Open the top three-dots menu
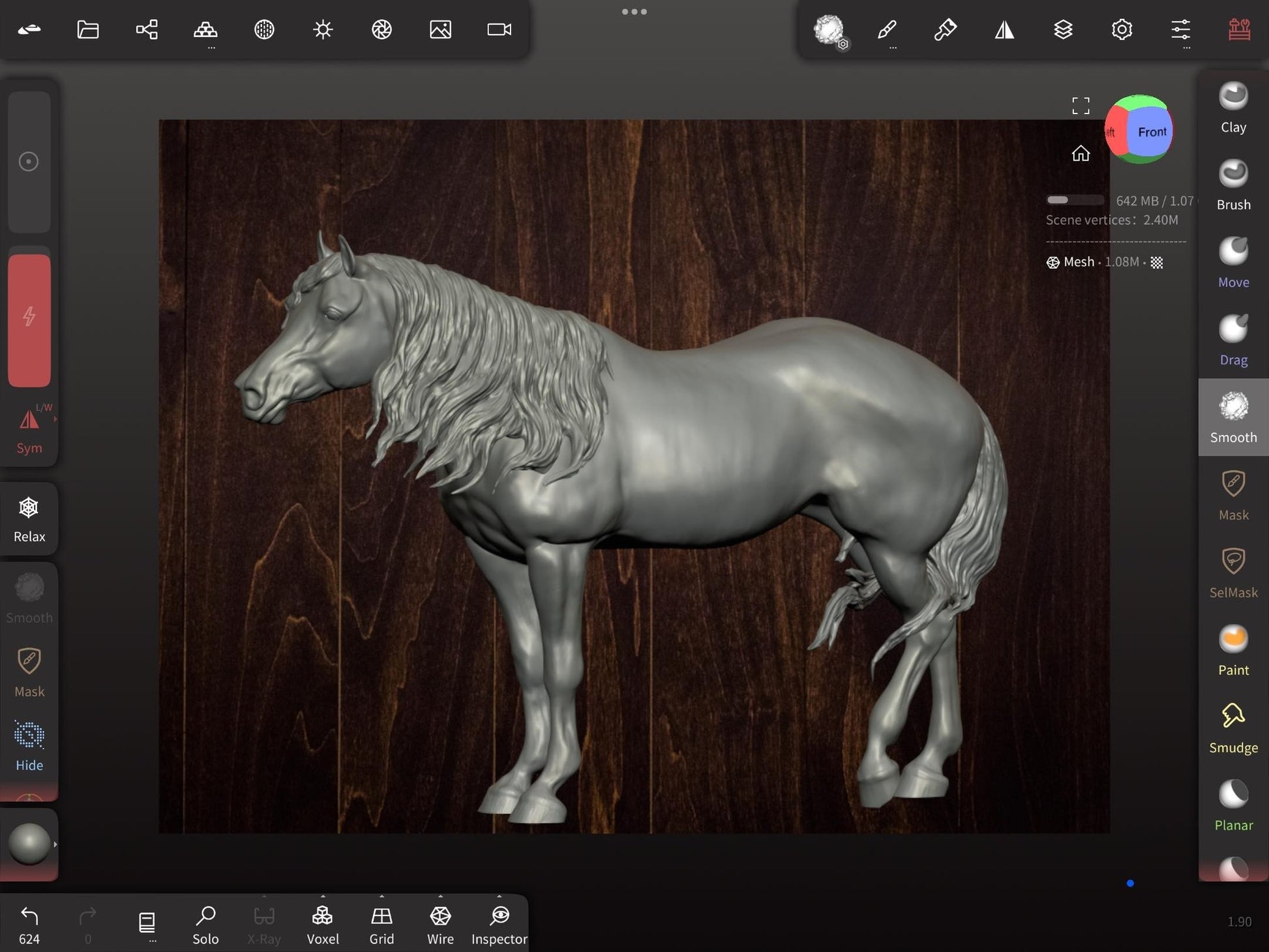Screen dimensions: 1269x952 click(x=634, y=12)
